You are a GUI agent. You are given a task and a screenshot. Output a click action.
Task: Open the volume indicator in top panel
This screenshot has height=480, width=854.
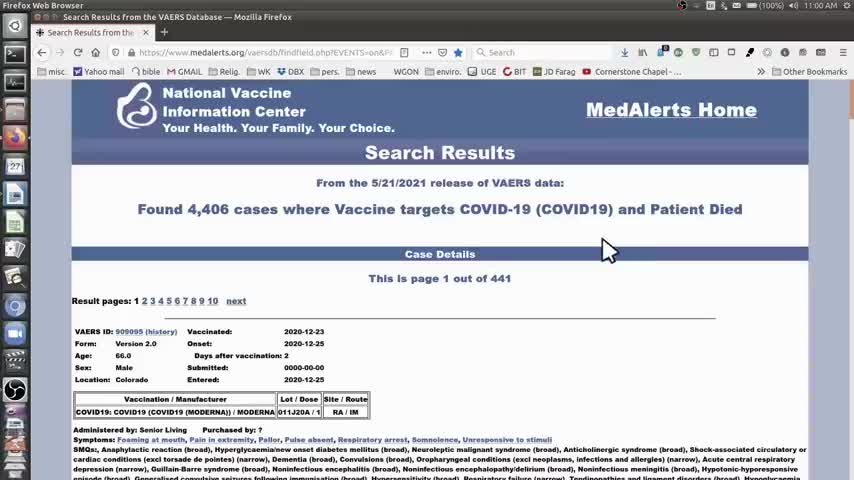point(794,5)
